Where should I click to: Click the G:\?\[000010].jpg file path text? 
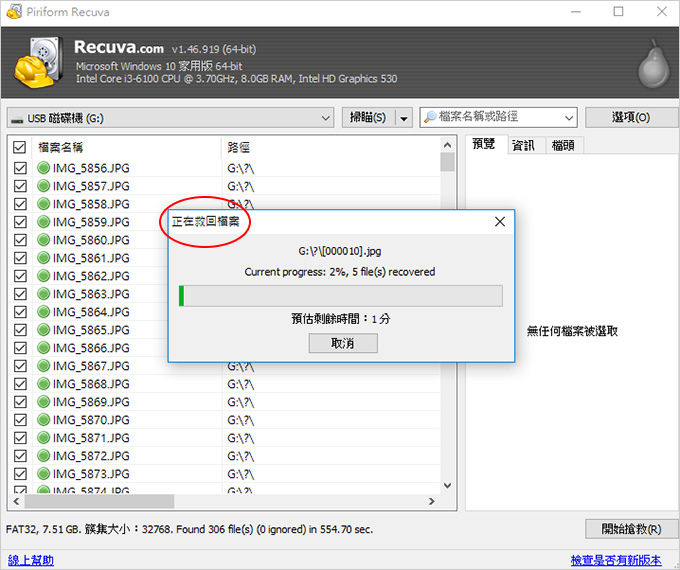[x=340, y=251]
